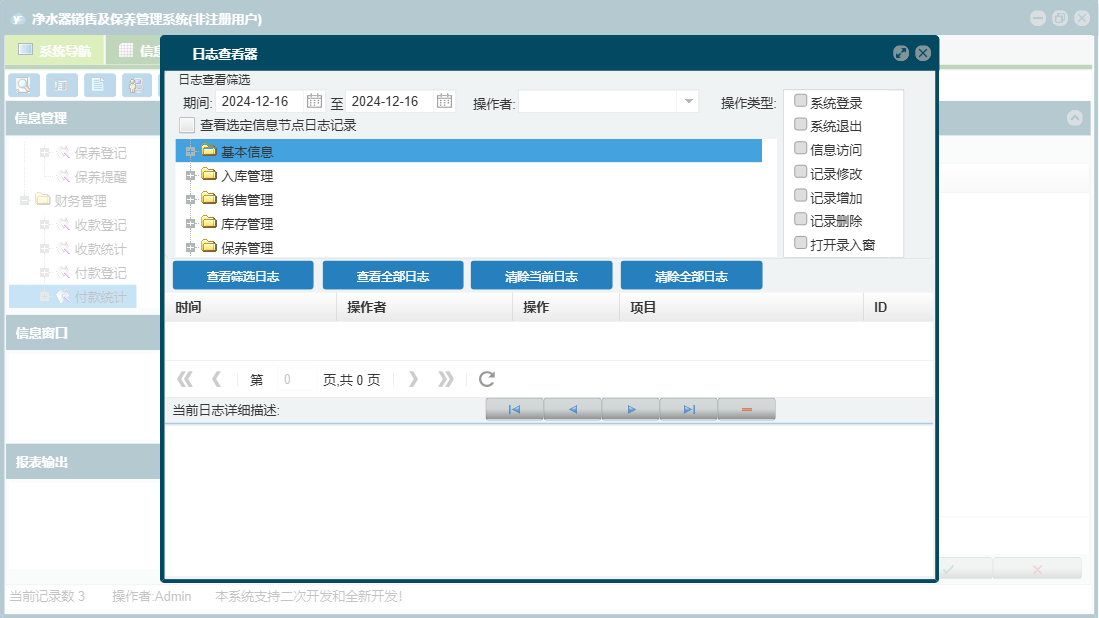This screenshot has width=1099, height=618.
Task: Enable the 系统登录 operation type checkbox
Action: (800, 101)
